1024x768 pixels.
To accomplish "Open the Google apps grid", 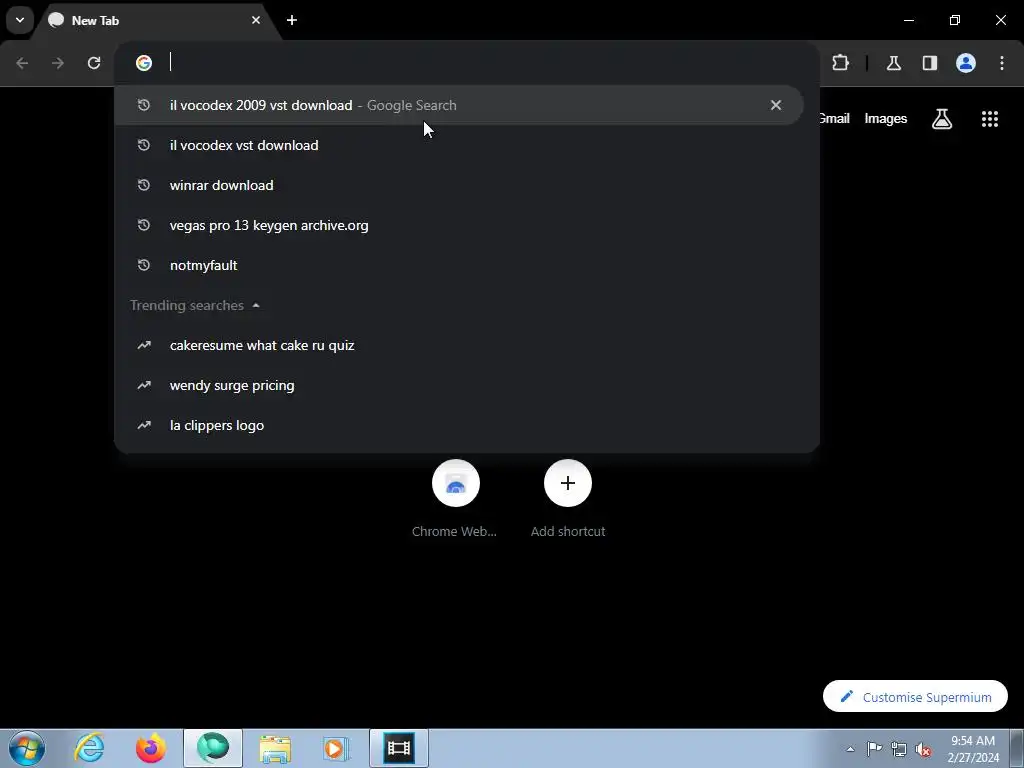I will (990, 118).
